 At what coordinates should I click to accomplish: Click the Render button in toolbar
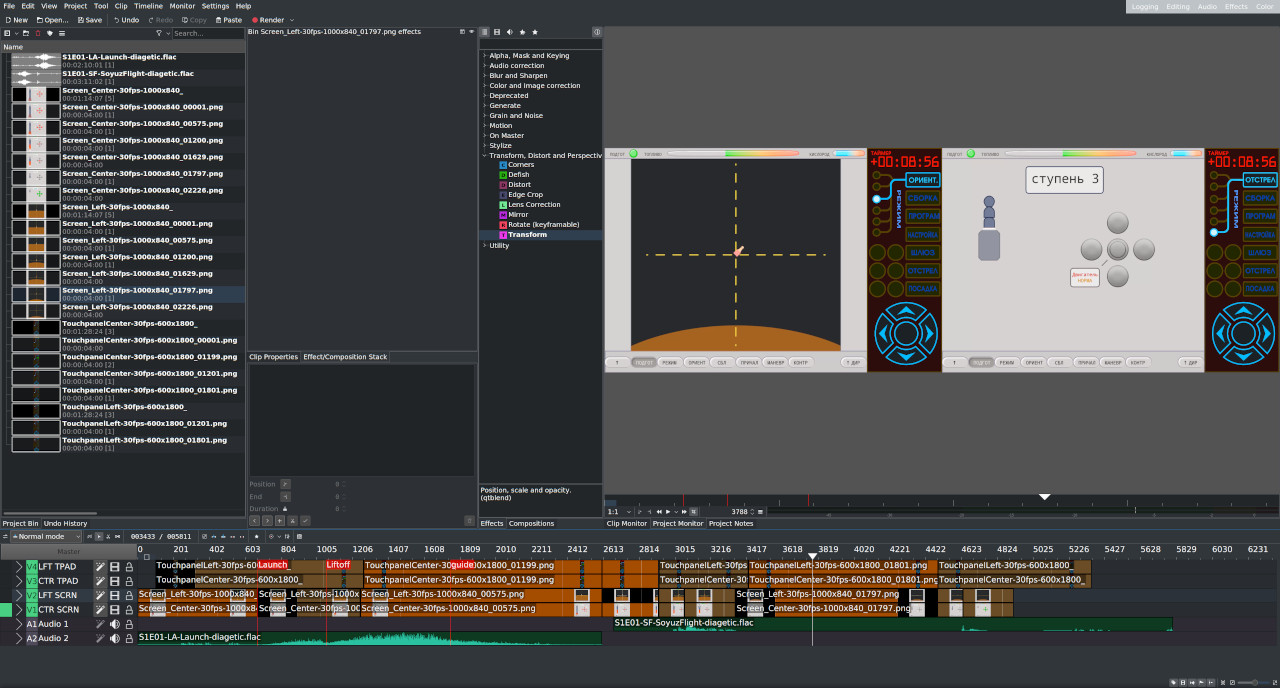coord(268,20)
